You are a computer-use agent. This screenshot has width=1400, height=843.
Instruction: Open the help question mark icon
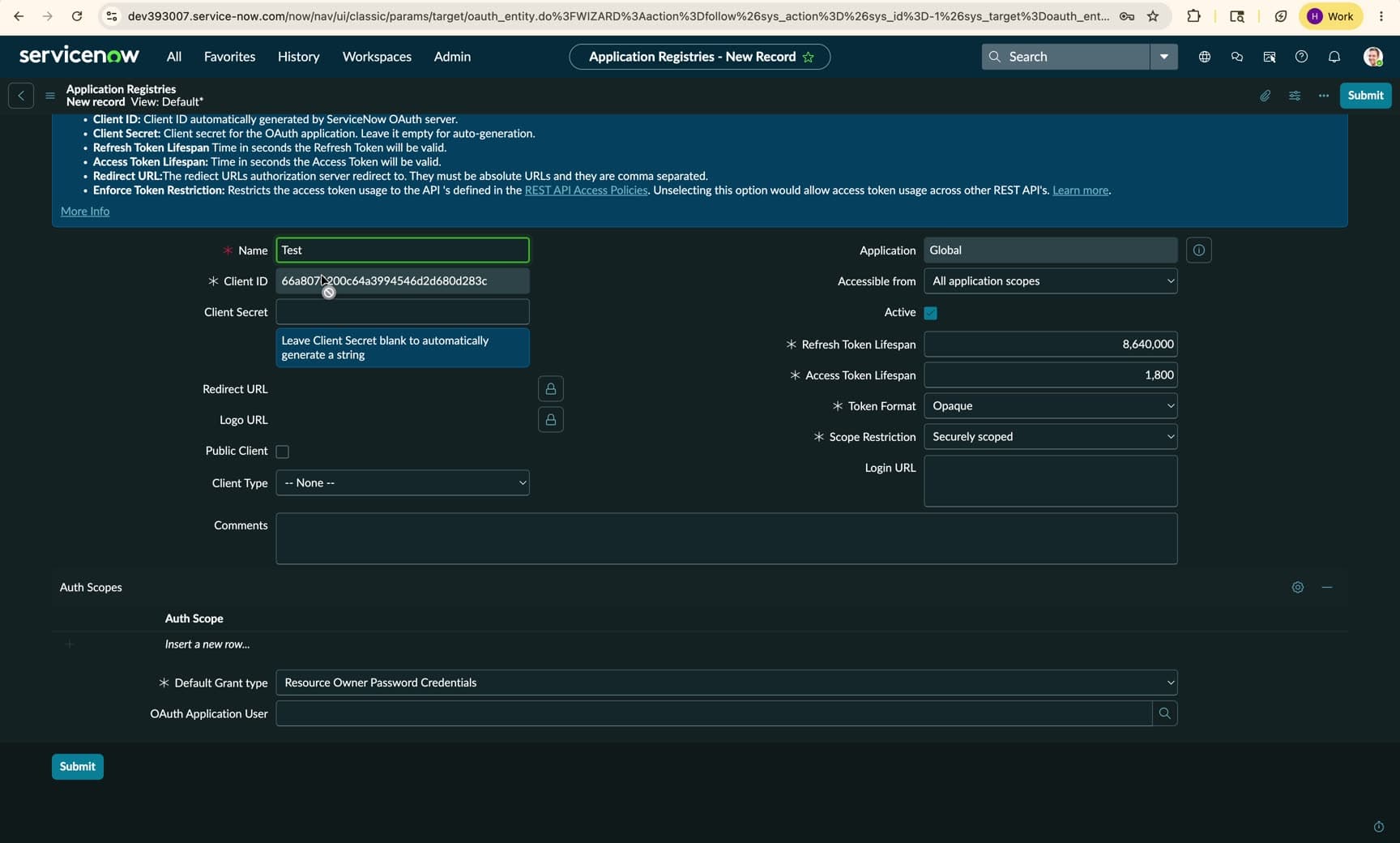coord(1301,57)
